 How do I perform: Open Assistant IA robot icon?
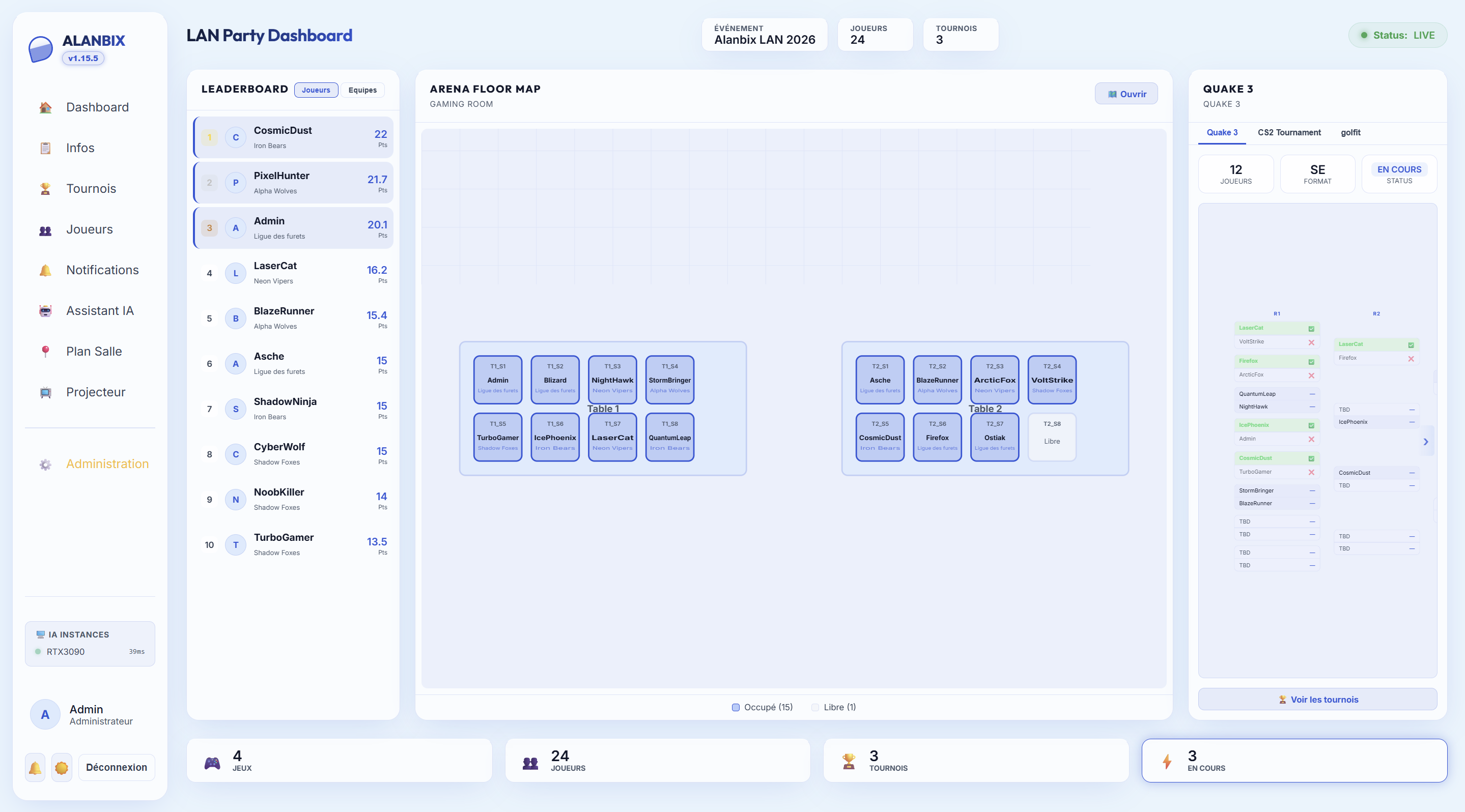pyautogui.click(x=45, y=311)
